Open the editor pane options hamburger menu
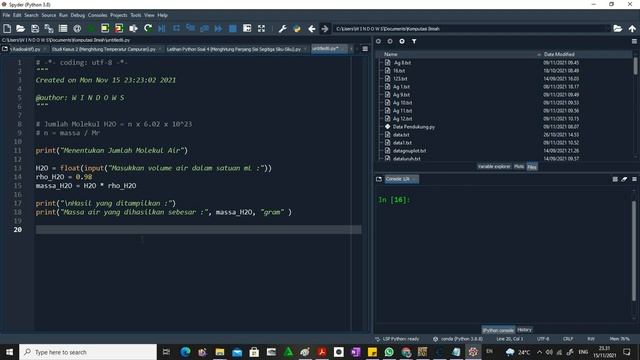Screen dimensions: 640x360 365,49
